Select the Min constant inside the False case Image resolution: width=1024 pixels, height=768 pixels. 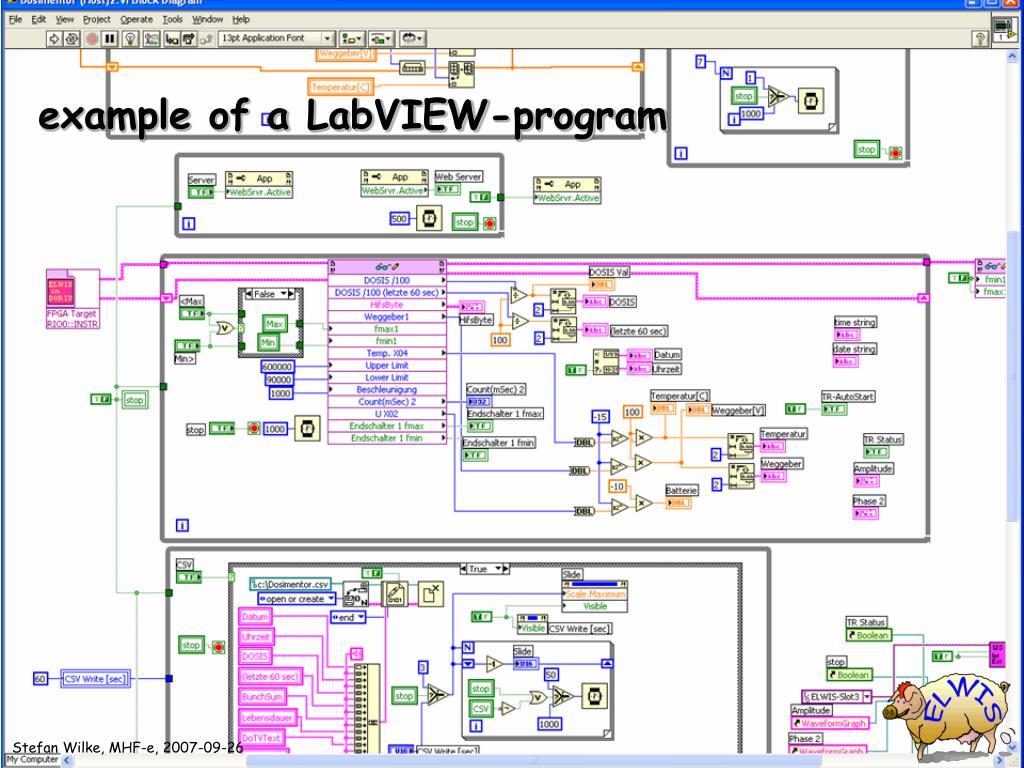coord(268,342)
